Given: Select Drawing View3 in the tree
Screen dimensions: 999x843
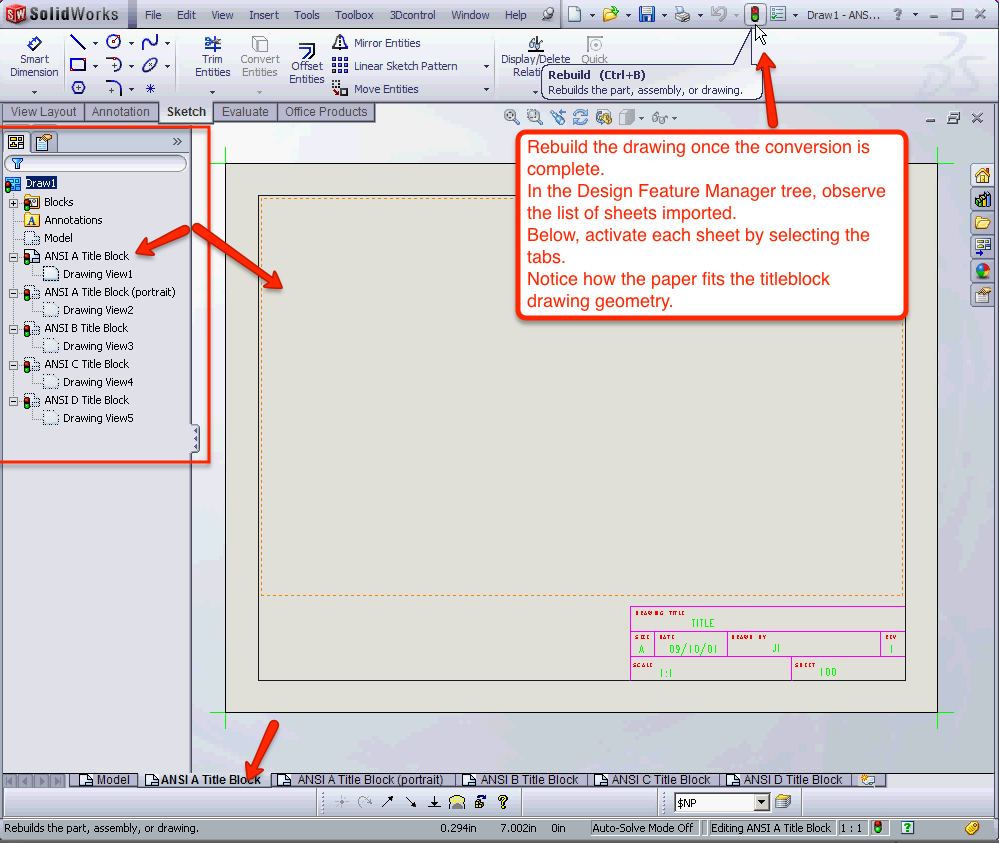Looking at the screenshot, I should (x=98, y=346).
